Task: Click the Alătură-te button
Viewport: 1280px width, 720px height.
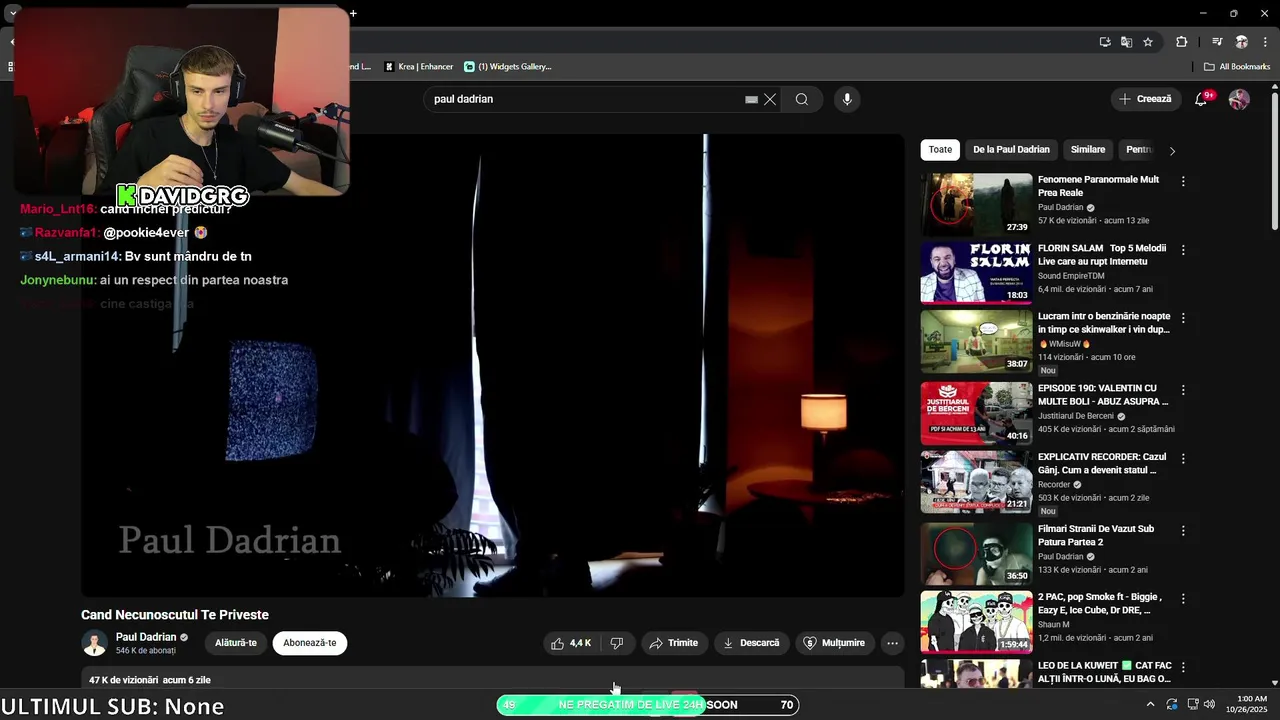Action: point(236,643)
